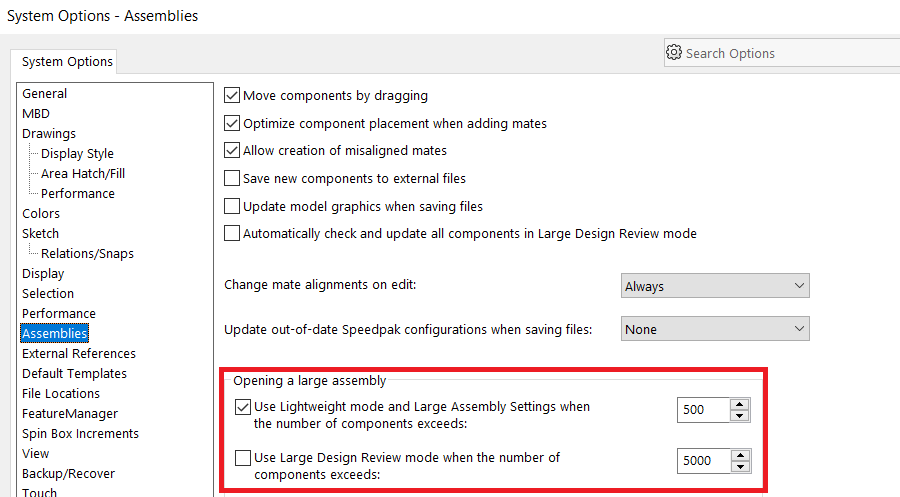Decrease the Large Design Review threshold
900x497 pixels.
click(x=740, y=467)
